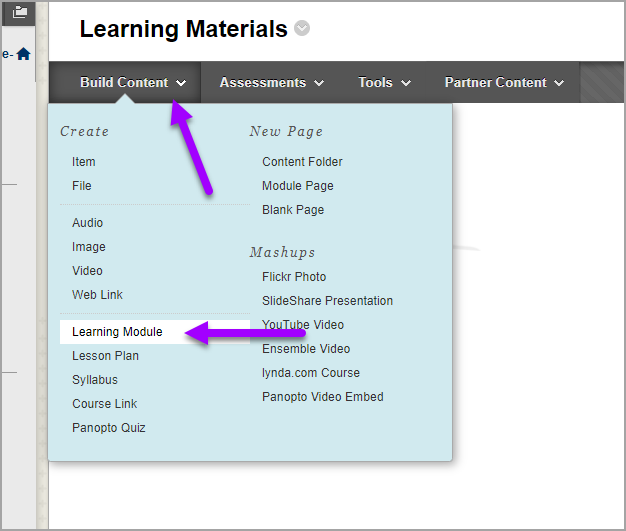Screen dimensions: 626x531
Task: Choose SlideShare Presentation mashup
Action: [327, 301]
